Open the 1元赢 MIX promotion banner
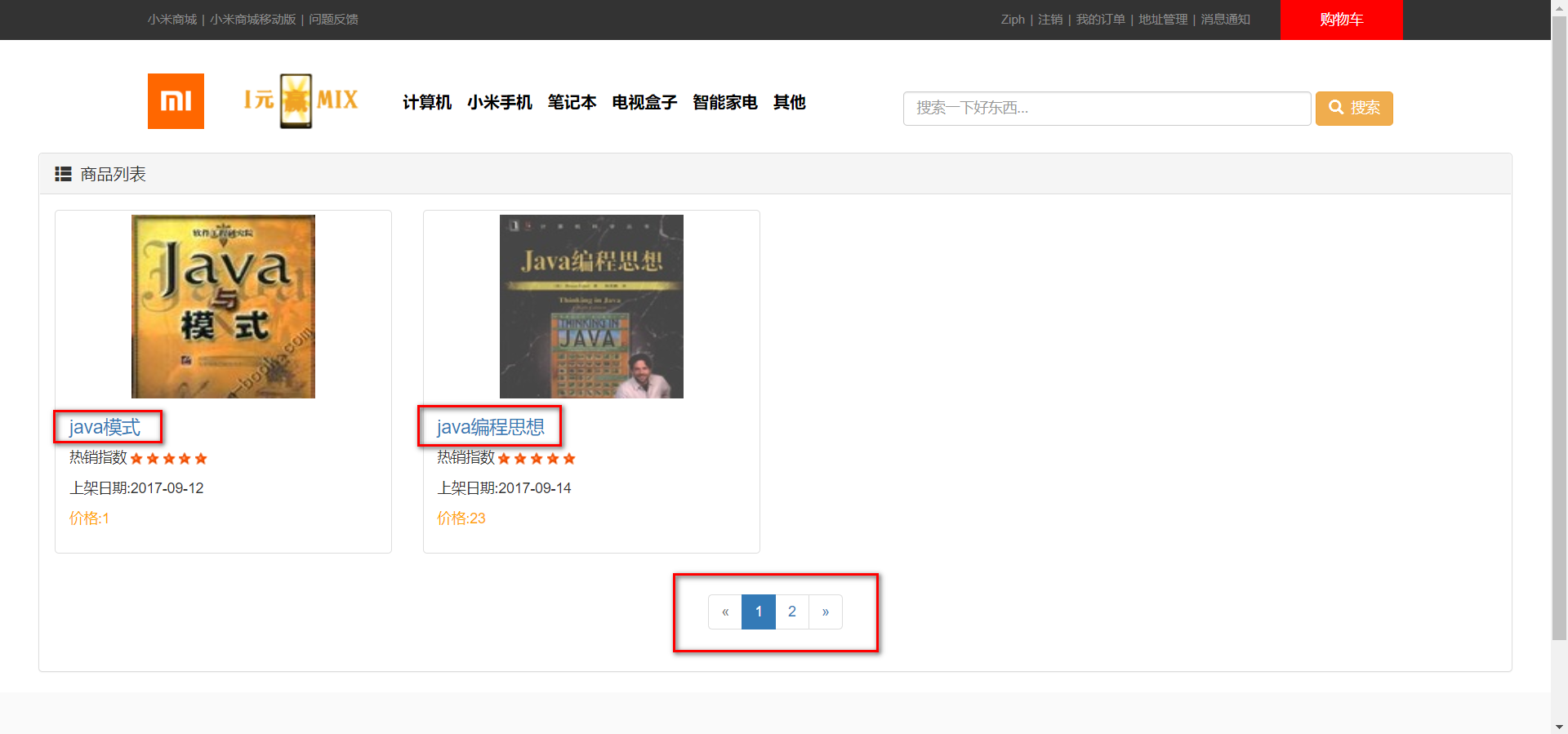Viewport: 1568px width, 734px height. (x=301, y=101)
